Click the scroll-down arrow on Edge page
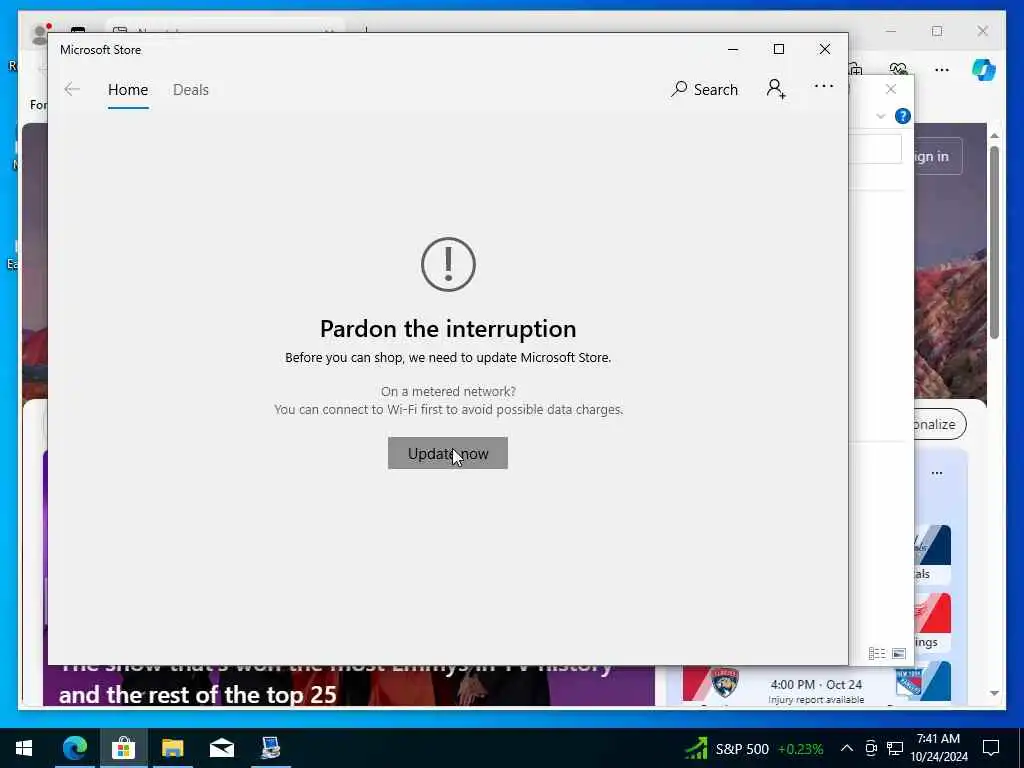 point(994,693)
